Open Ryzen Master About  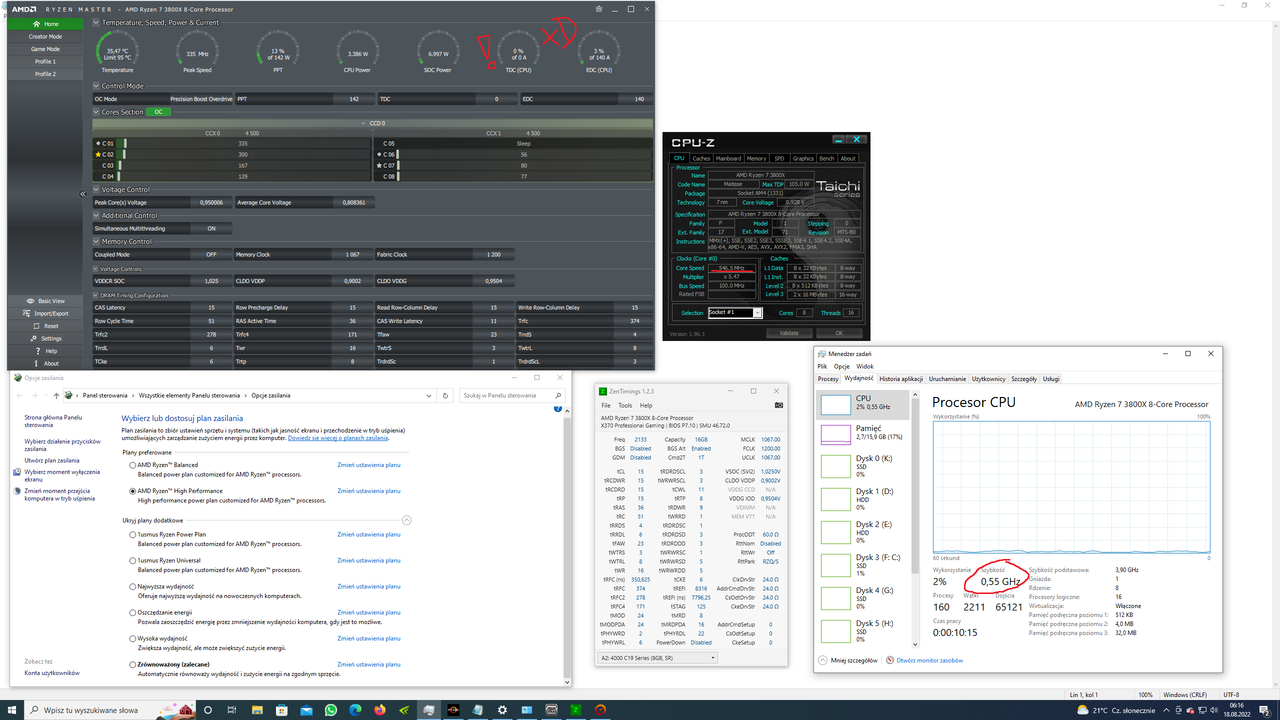45,363
